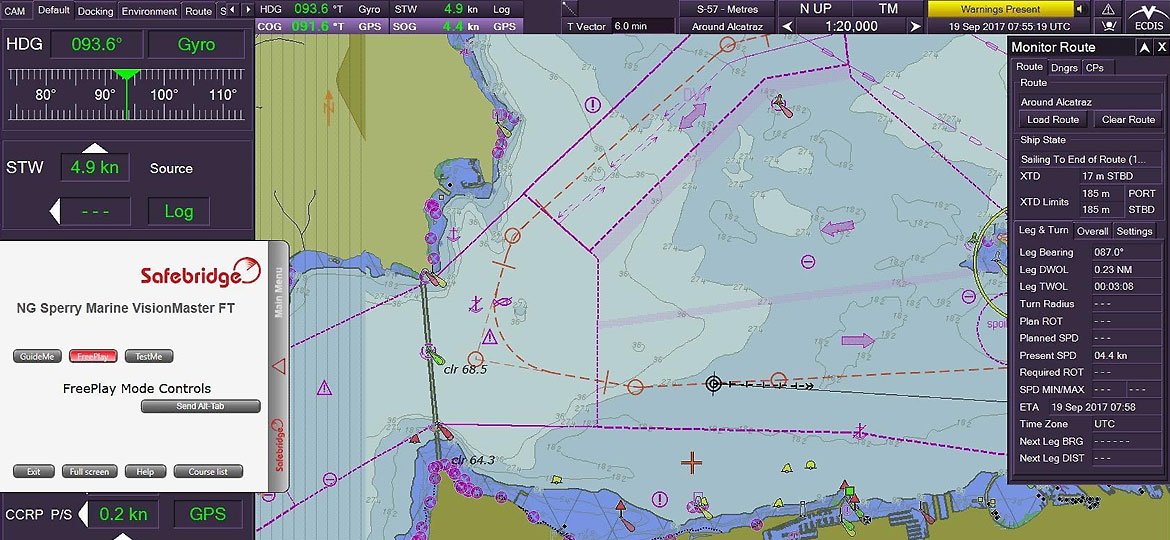Decrease chart scale with left arrow

(x=788, y=27)
